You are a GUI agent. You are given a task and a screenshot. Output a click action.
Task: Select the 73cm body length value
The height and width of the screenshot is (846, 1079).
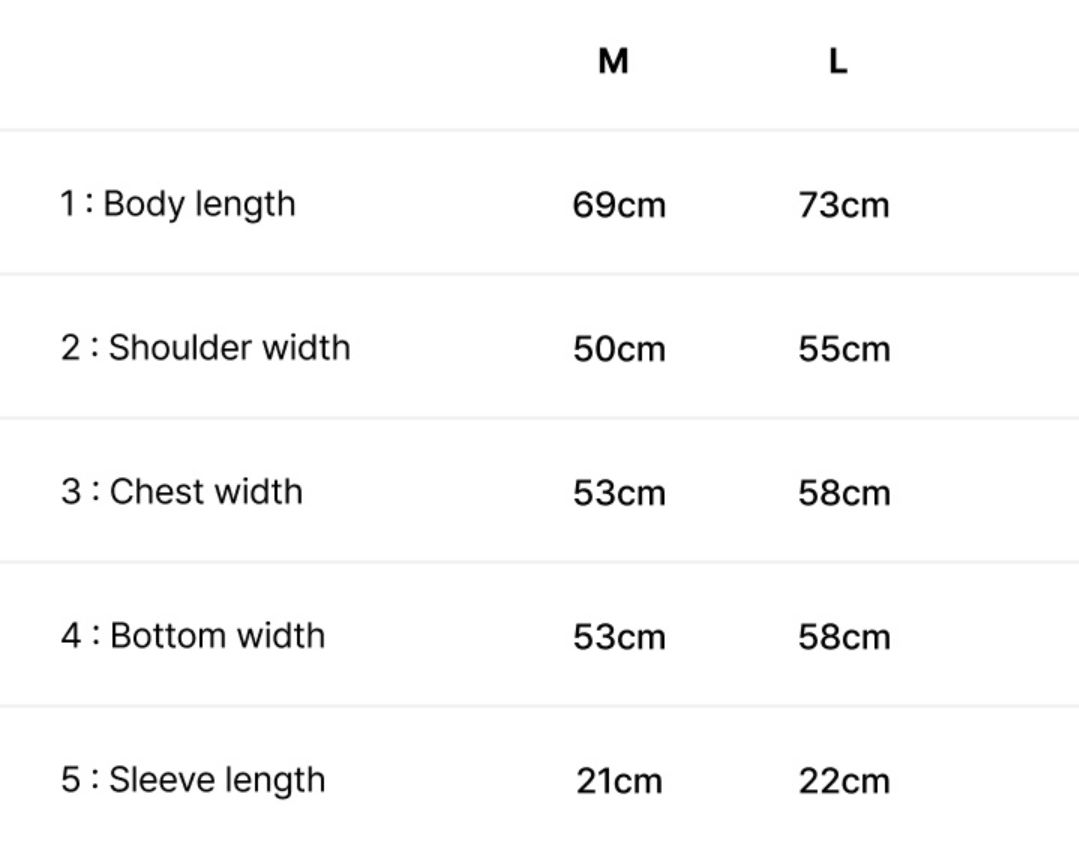click(843, 205)
